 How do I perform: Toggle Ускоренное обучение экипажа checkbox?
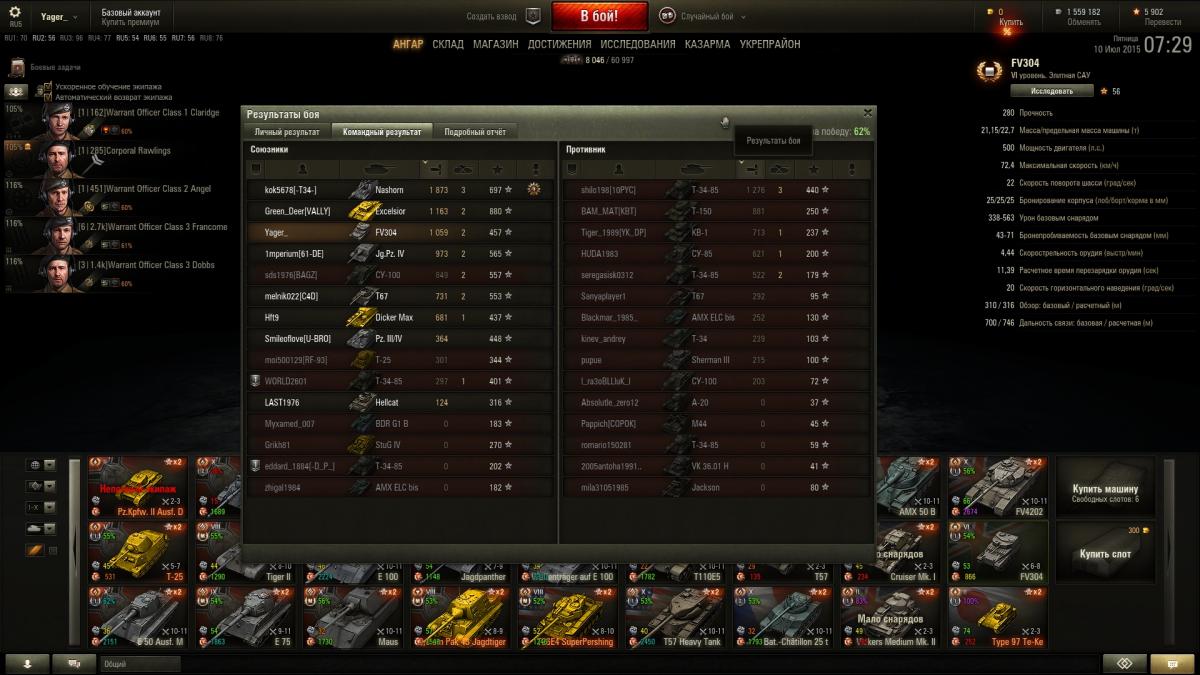[x=47, y=87]
